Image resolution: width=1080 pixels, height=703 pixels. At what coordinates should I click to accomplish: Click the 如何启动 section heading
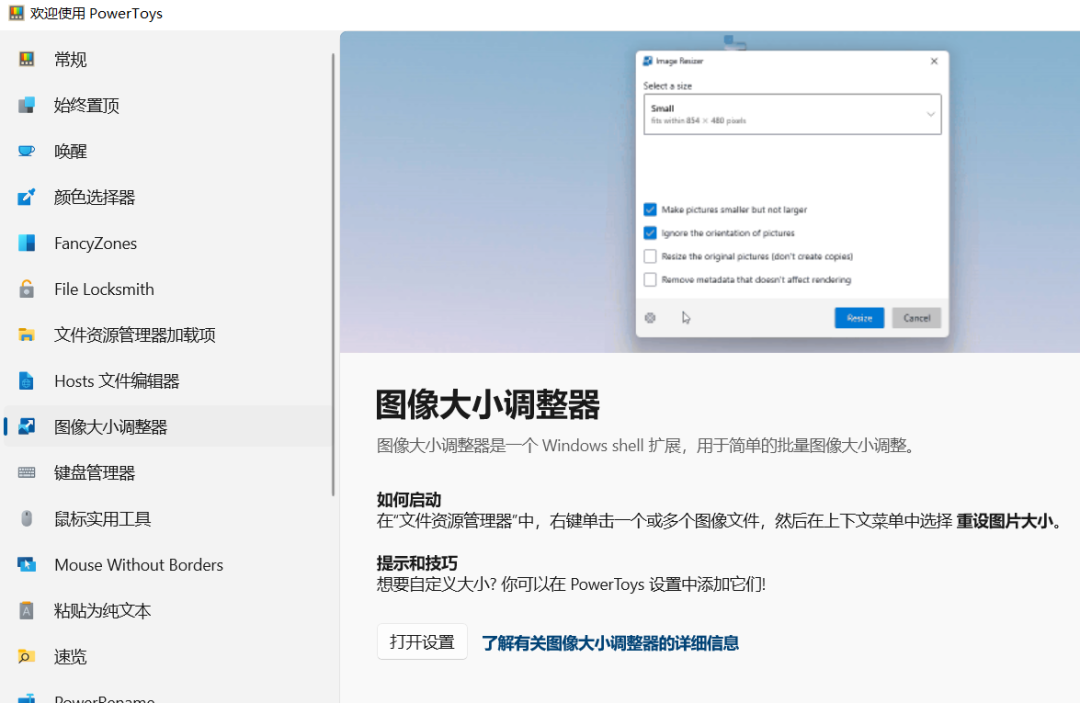pyautogui.click(x=408, y=499)
